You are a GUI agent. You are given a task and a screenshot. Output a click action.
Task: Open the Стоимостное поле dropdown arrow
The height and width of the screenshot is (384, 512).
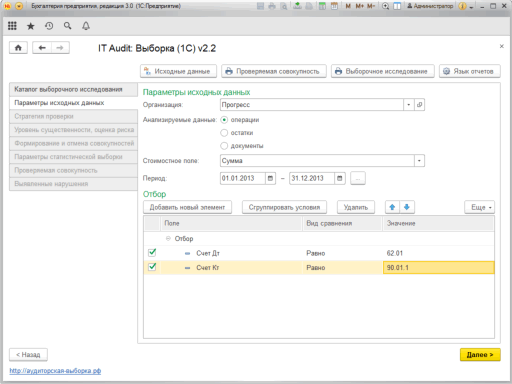tap(419, 161)
